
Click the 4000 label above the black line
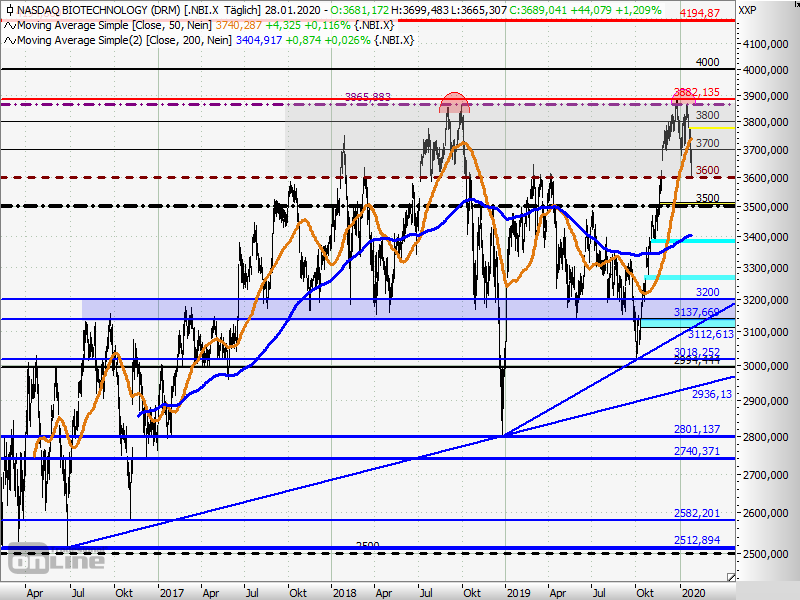(708, 62)
